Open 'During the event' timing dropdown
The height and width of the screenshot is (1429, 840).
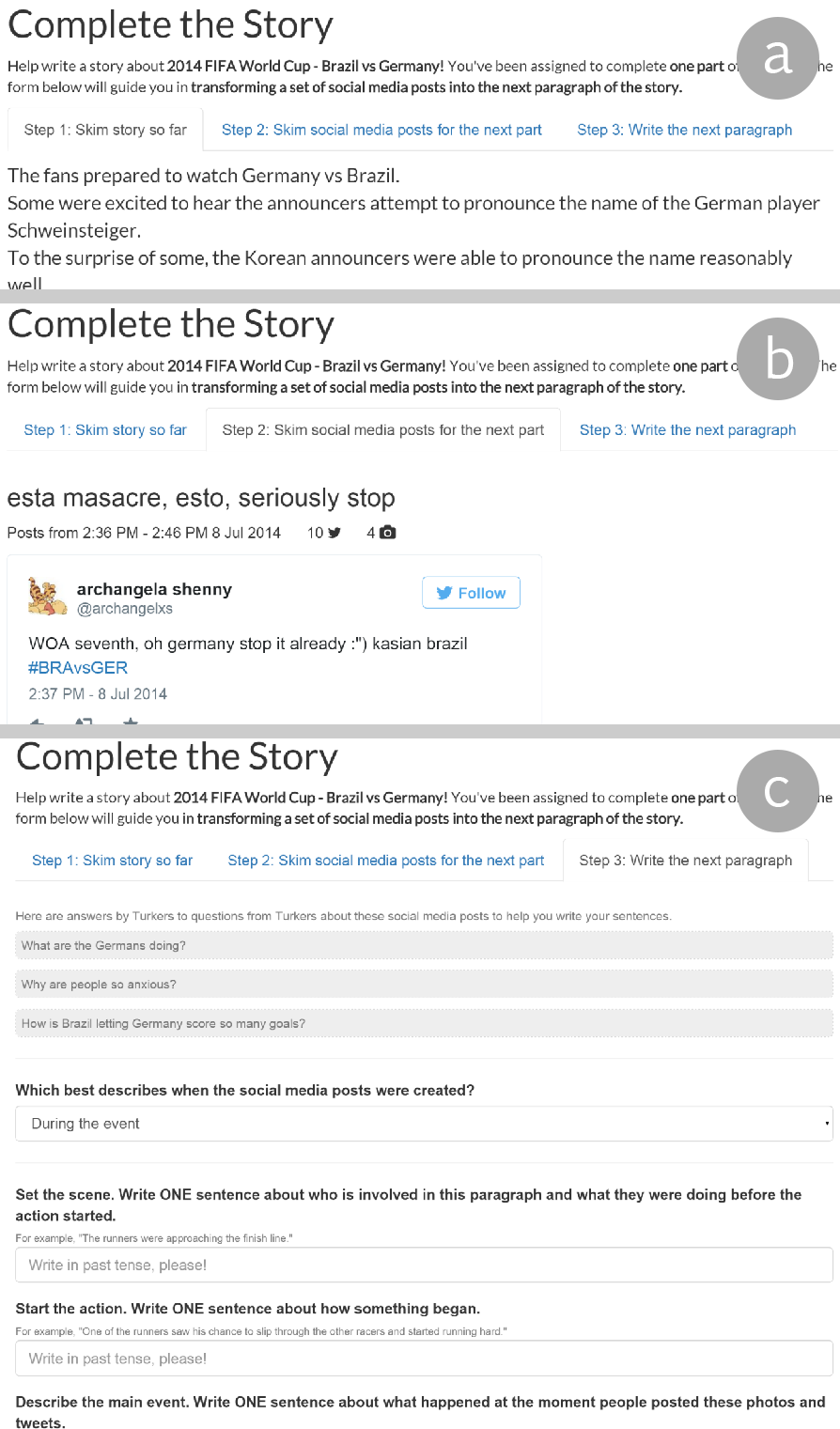(424, 1124)
